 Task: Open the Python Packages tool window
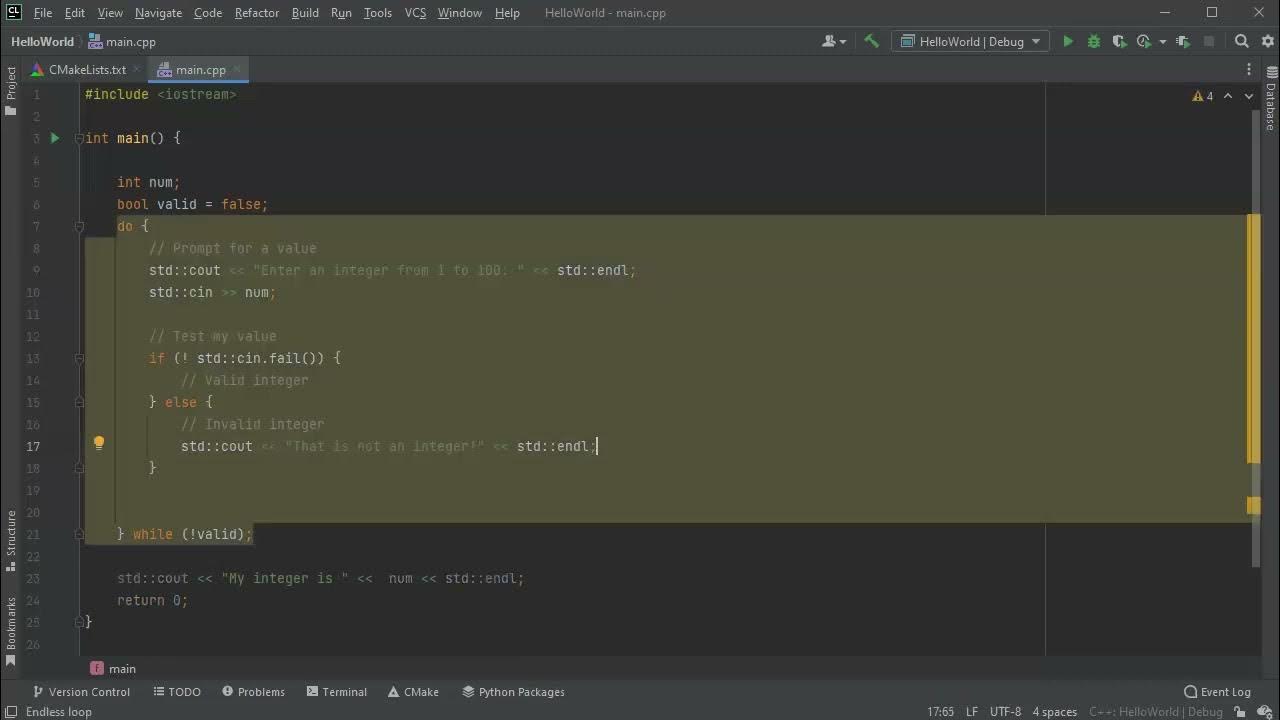514,692
